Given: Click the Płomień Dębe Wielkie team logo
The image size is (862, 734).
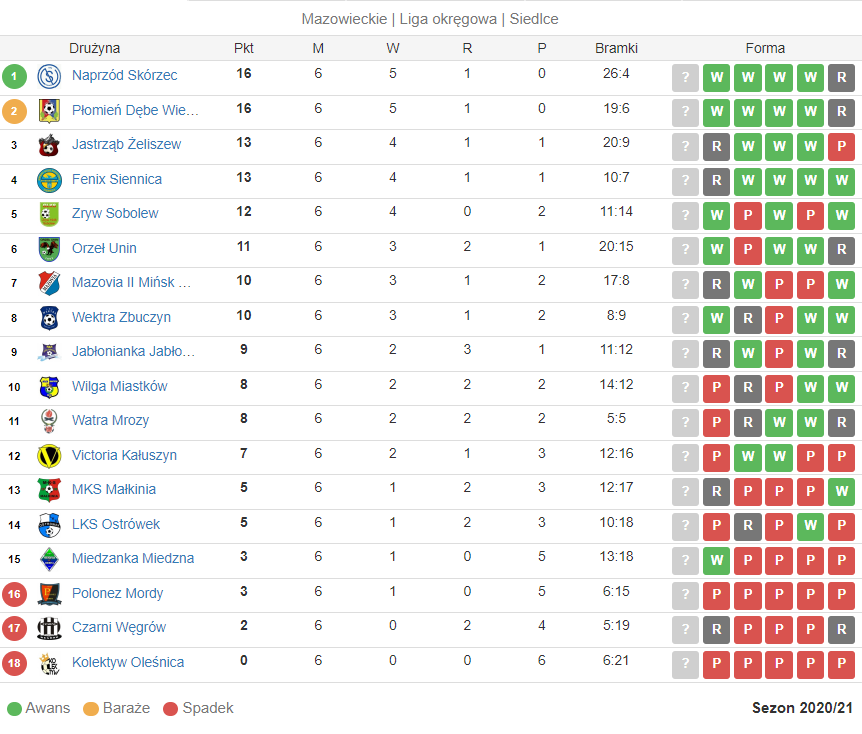Looking at the screenshot, I should (49, 111).
